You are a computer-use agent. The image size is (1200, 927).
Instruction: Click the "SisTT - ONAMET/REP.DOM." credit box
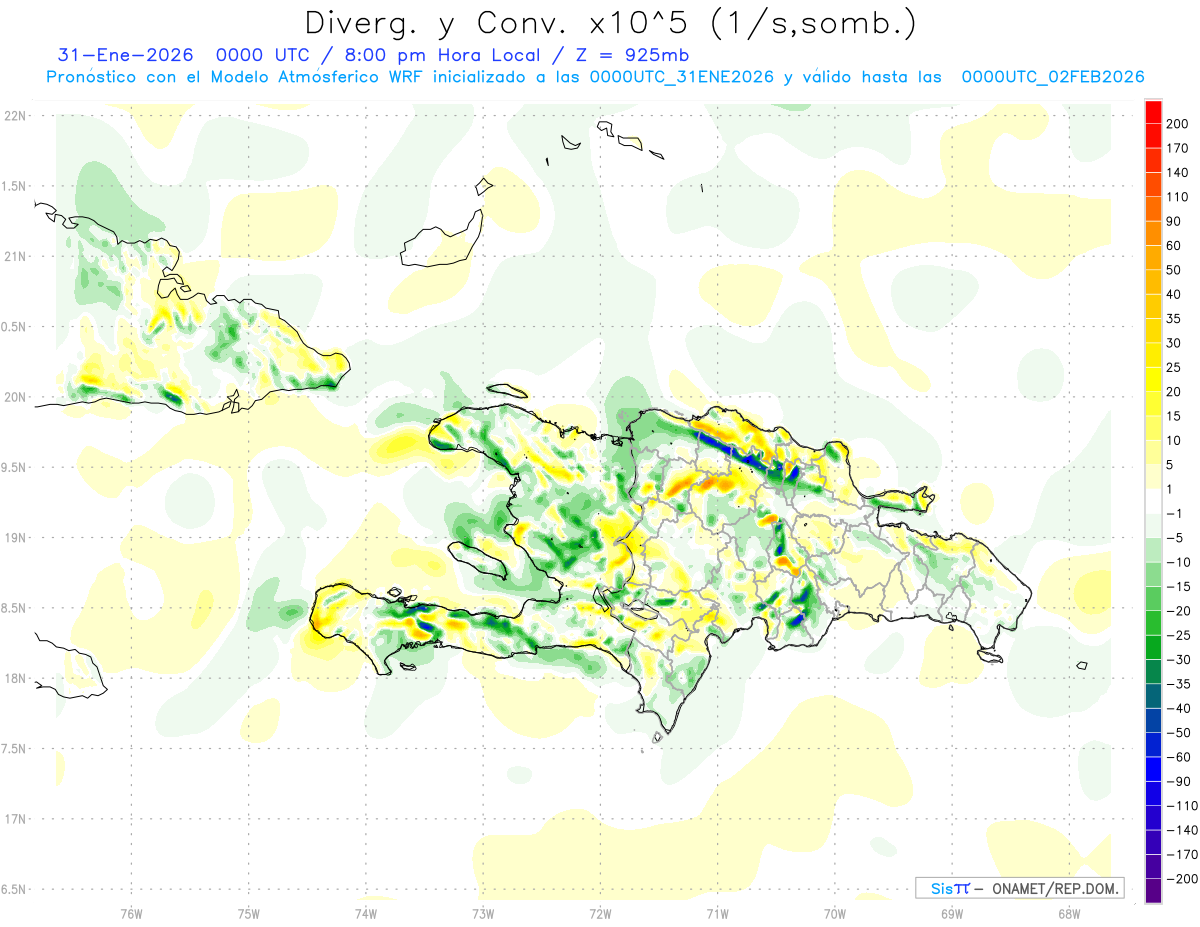[x=1020, y=888]
